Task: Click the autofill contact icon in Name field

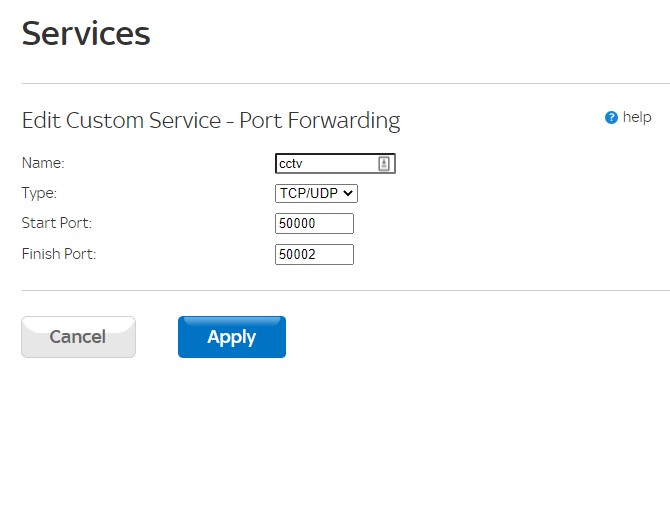Action: point(384,164)
